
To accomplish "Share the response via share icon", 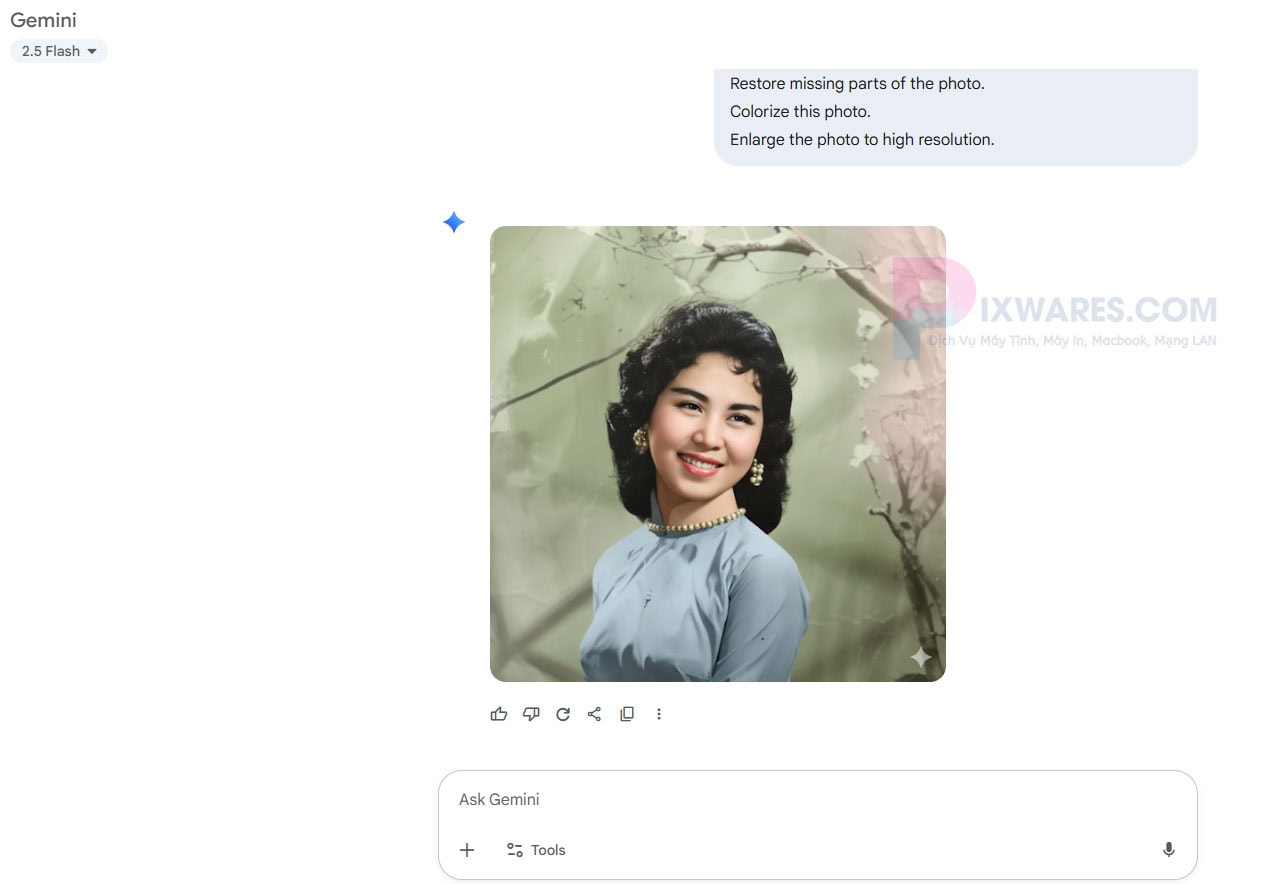I will pos(594,714).
